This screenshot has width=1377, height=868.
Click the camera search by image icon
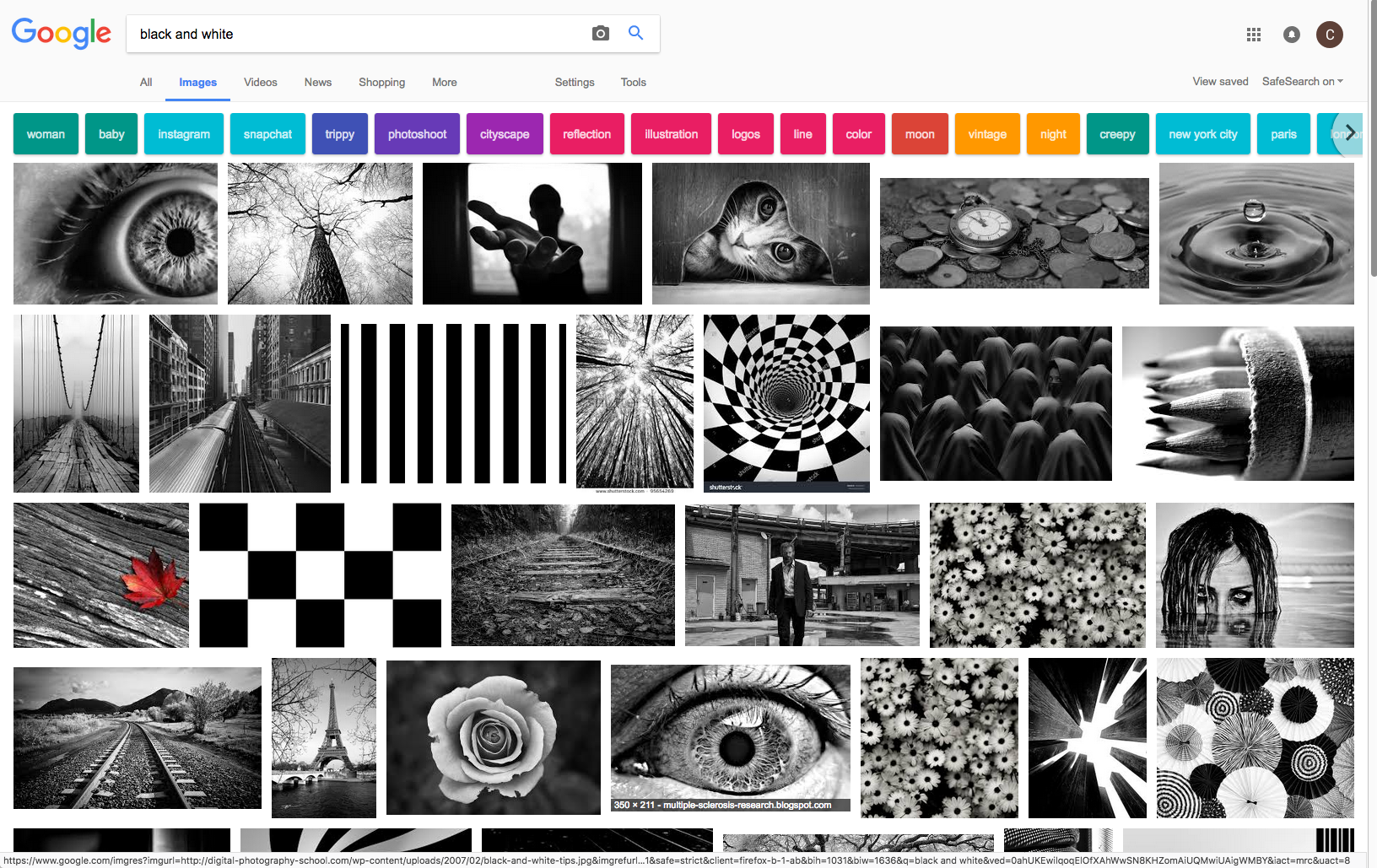600,34
